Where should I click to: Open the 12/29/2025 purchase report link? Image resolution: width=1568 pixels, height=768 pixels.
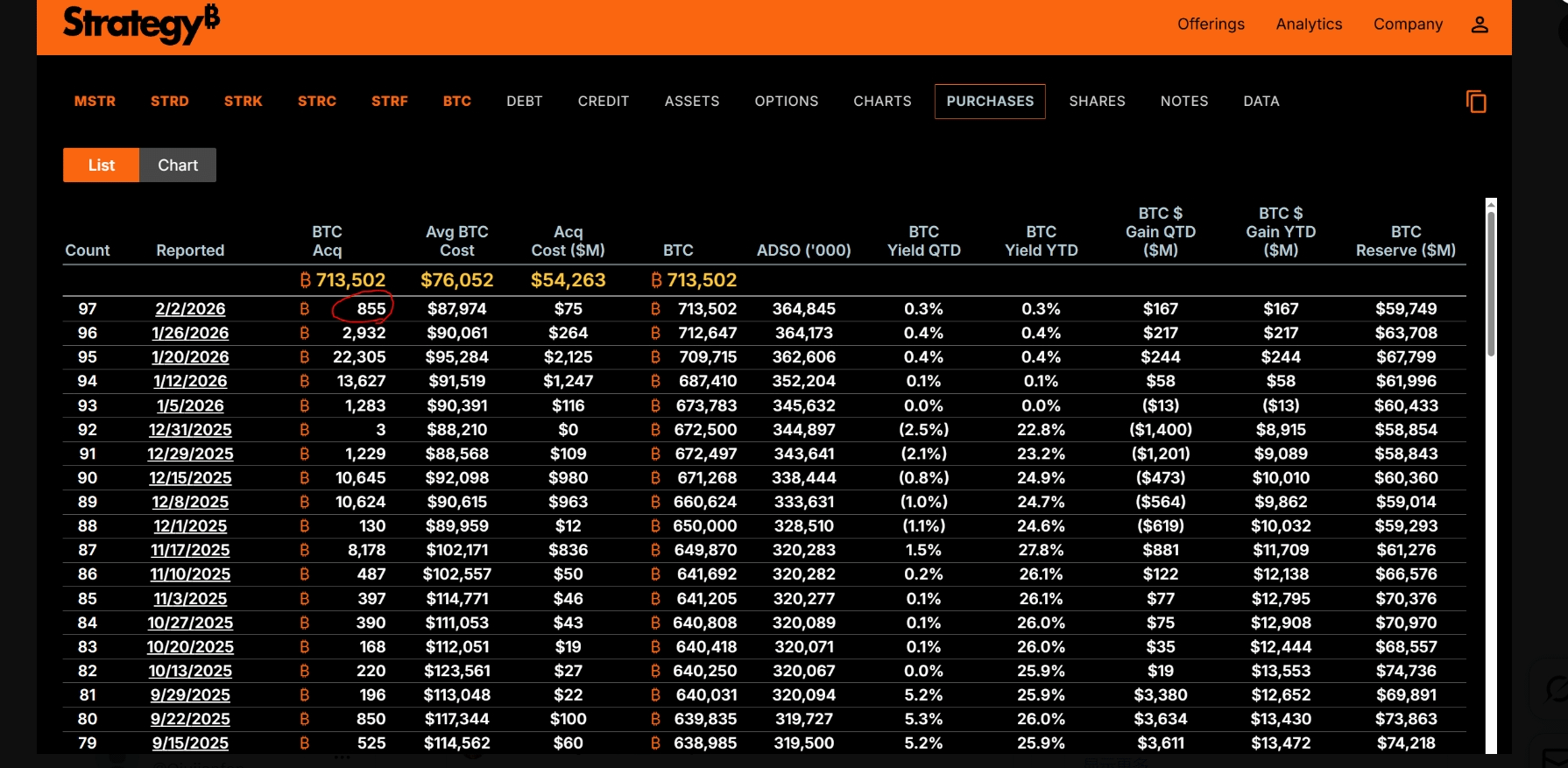tap(190, 454)
